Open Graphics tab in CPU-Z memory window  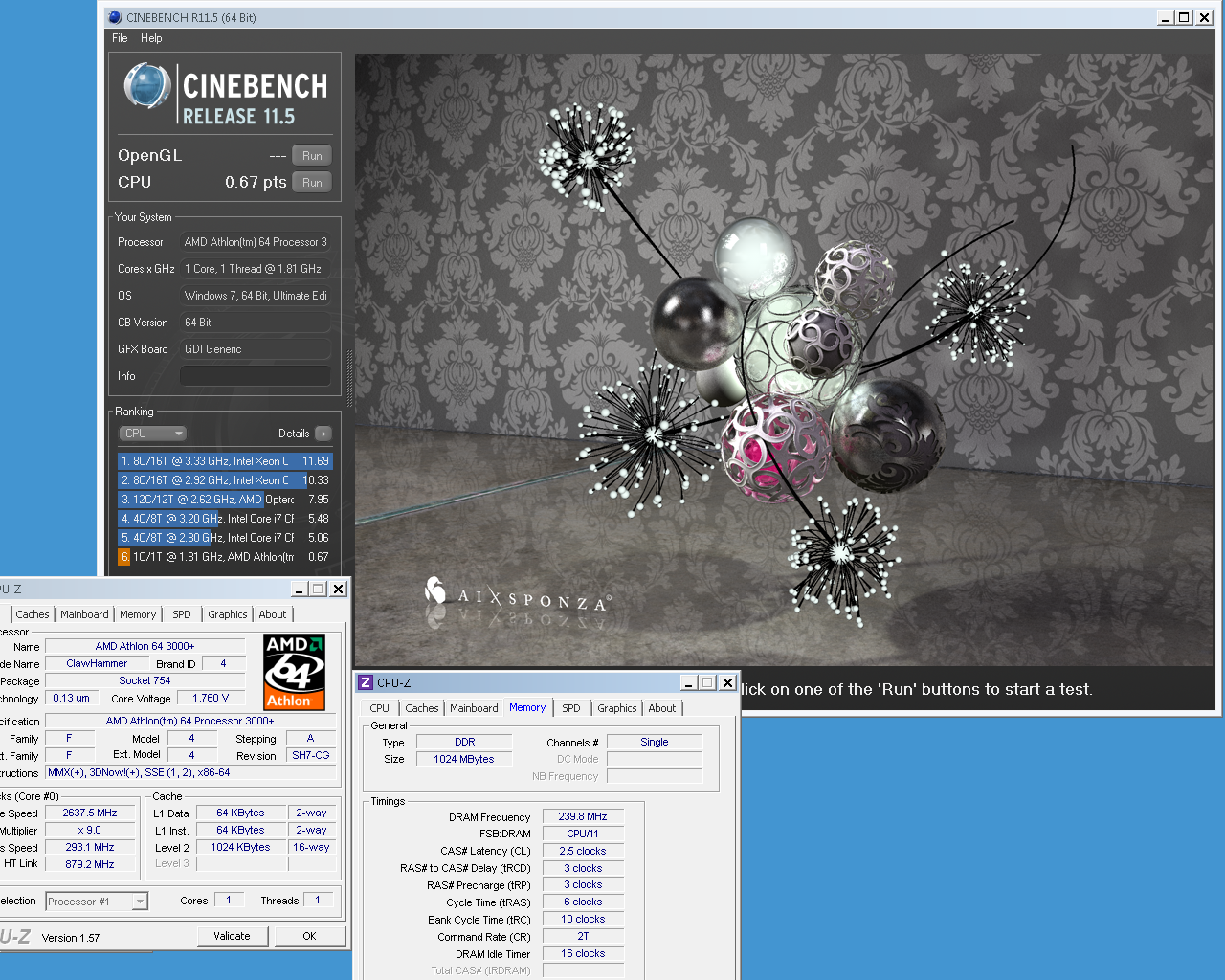click(x=617, y=708)
